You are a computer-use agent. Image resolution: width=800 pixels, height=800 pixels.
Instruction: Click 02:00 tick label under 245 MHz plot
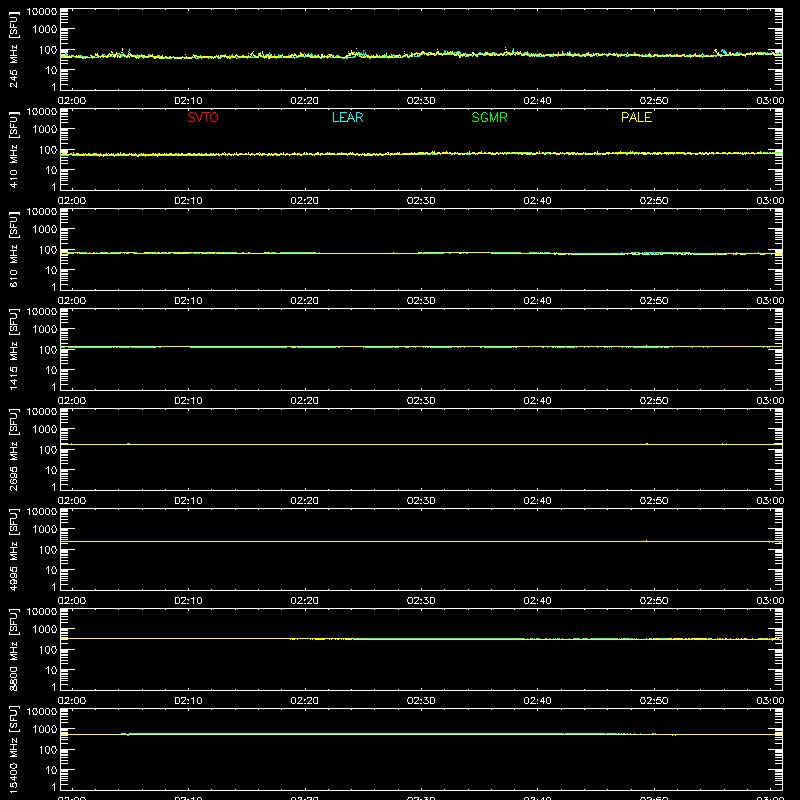[x=72, y=101]
